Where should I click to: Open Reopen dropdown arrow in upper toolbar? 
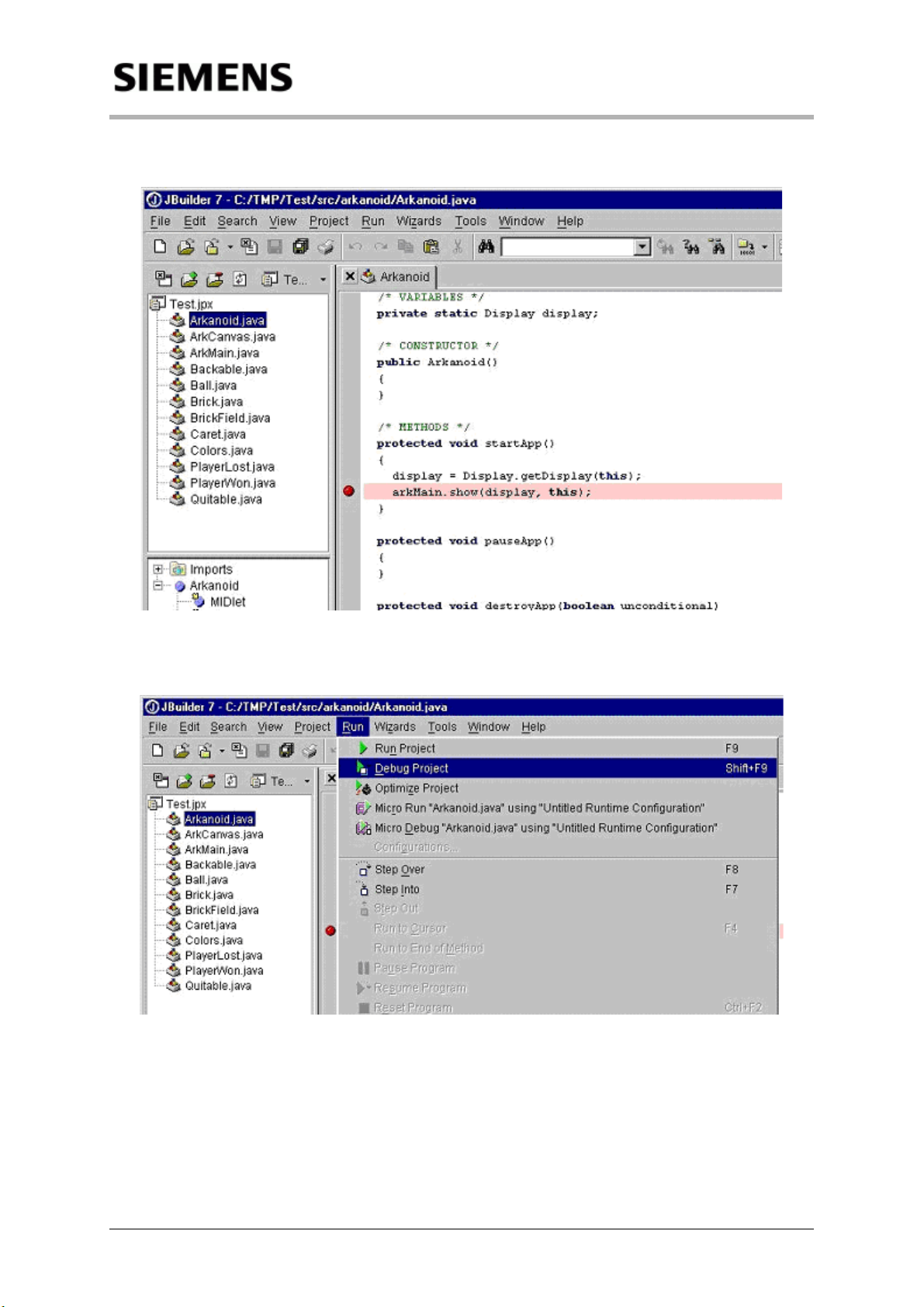[x=230, y=247]
